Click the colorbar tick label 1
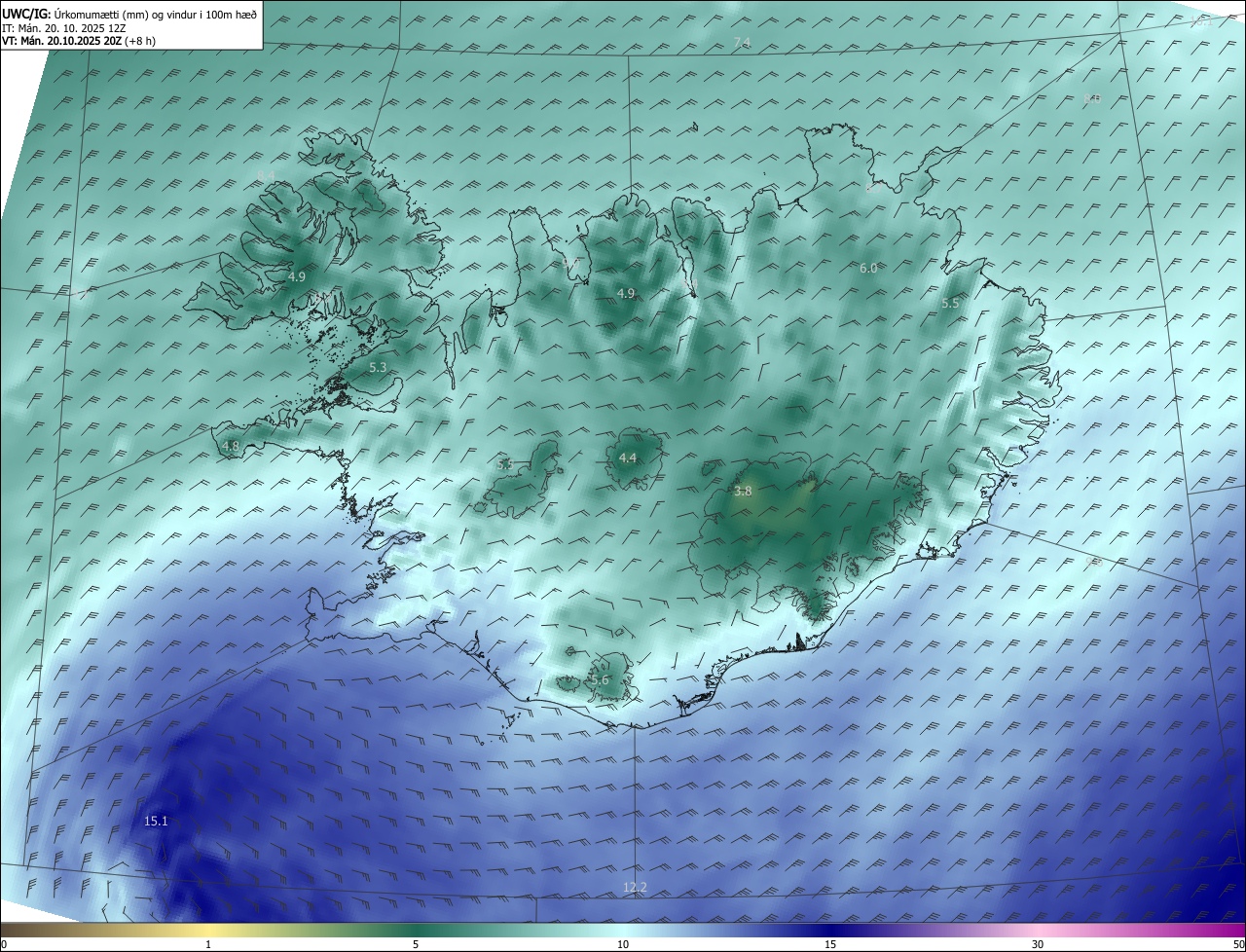Viewport: 1246px width, 952px height. pos(208,944)
